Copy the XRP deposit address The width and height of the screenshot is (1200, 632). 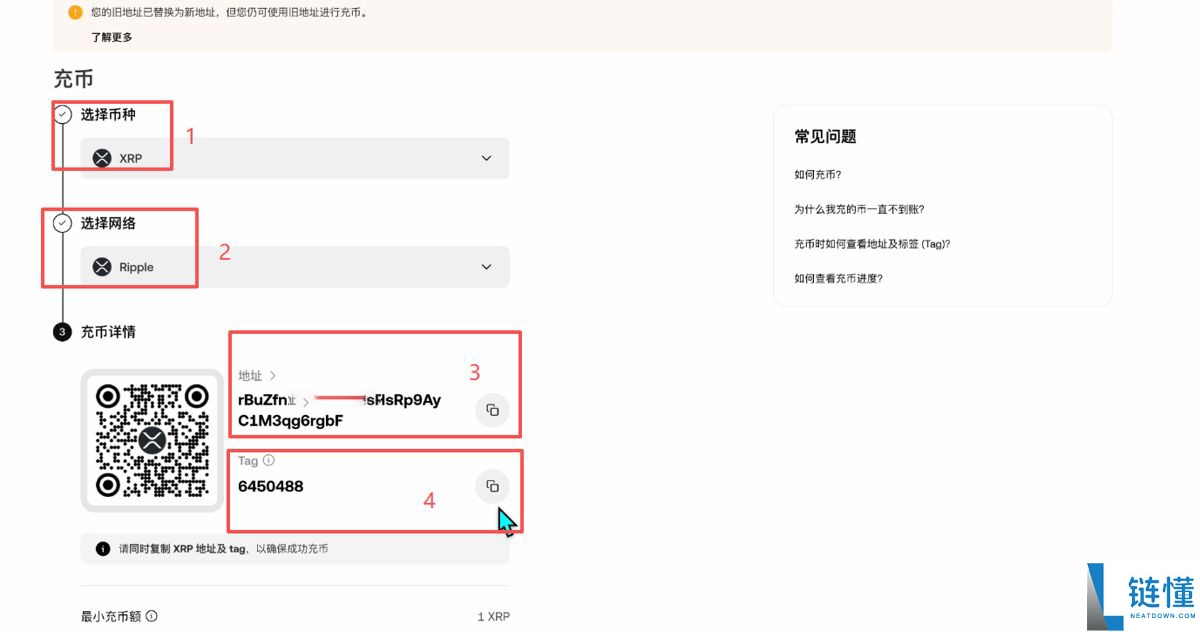[492, 410]
